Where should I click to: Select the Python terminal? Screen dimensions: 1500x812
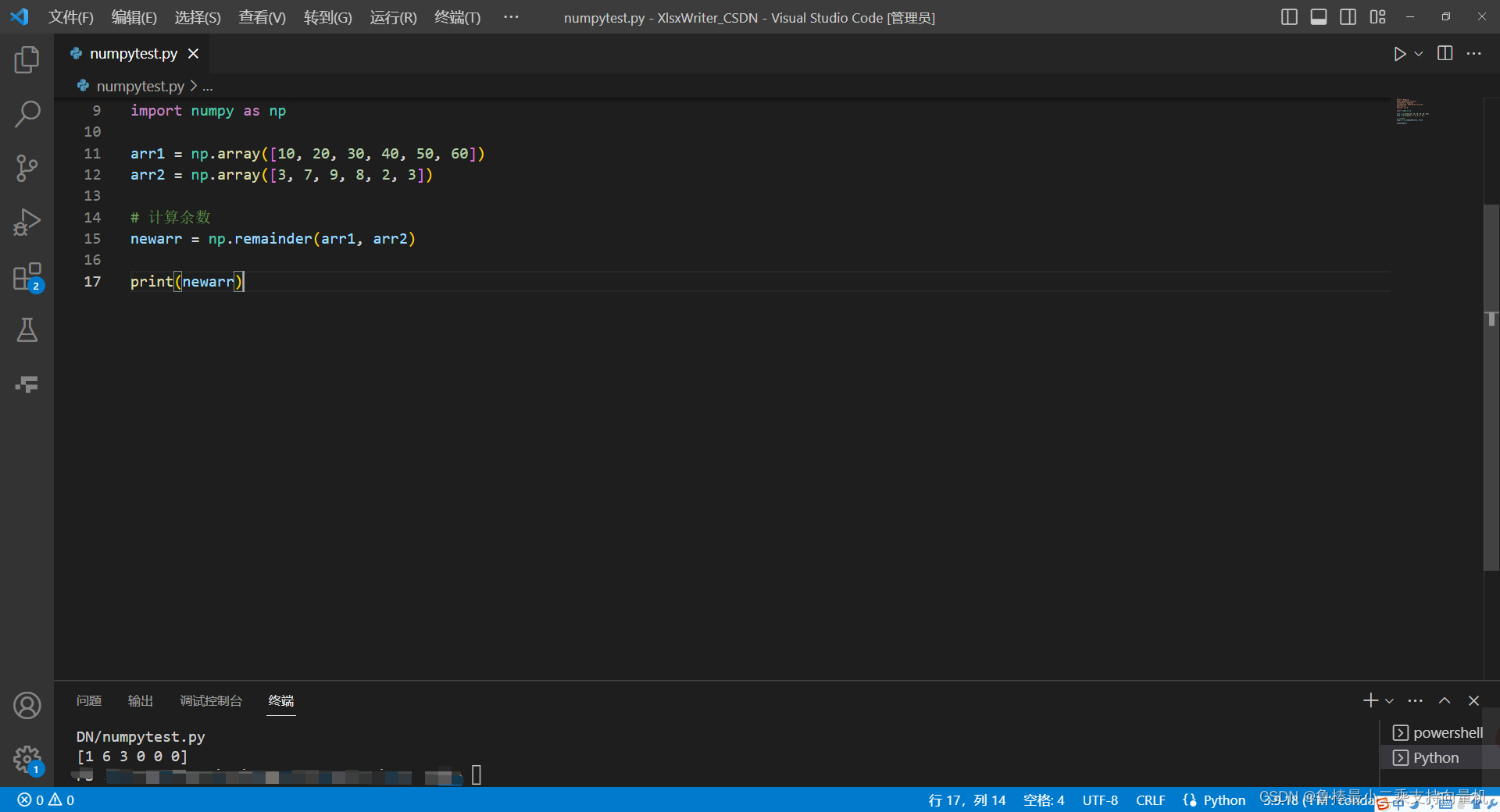coord(1438,757)
